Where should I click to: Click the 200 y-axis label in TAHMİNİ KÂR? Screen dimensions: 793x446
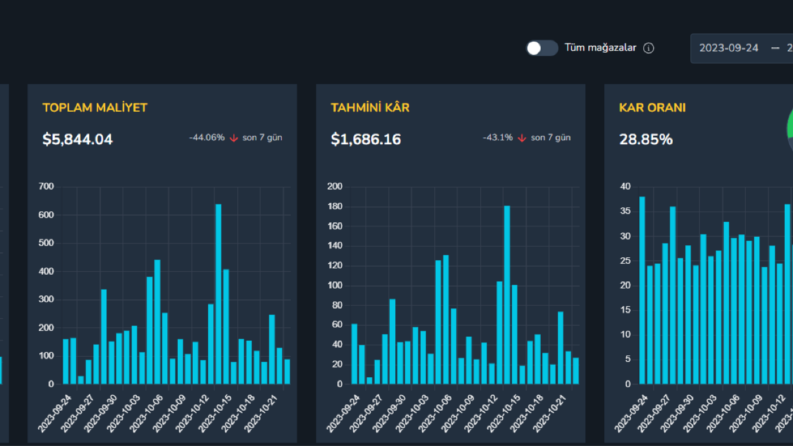pos(335,187)
